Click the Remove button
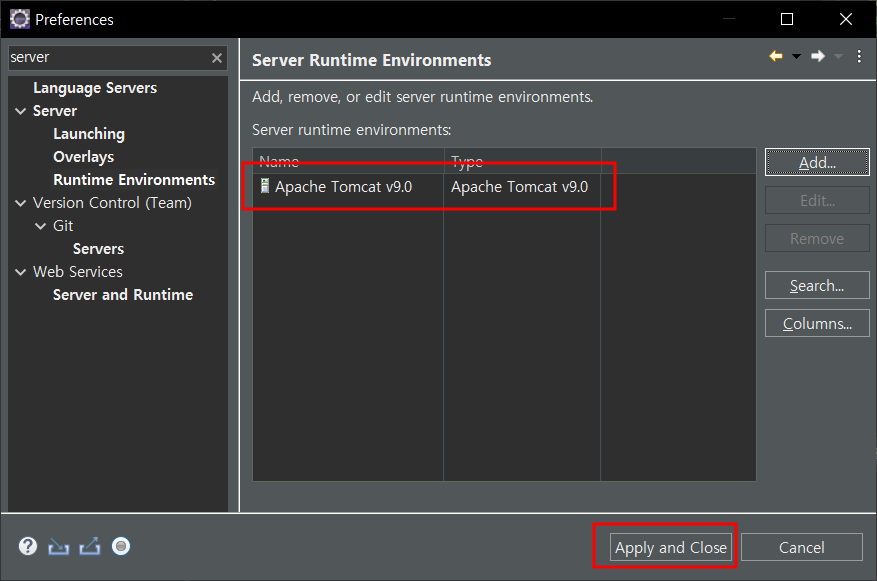 tap(817, 238)
